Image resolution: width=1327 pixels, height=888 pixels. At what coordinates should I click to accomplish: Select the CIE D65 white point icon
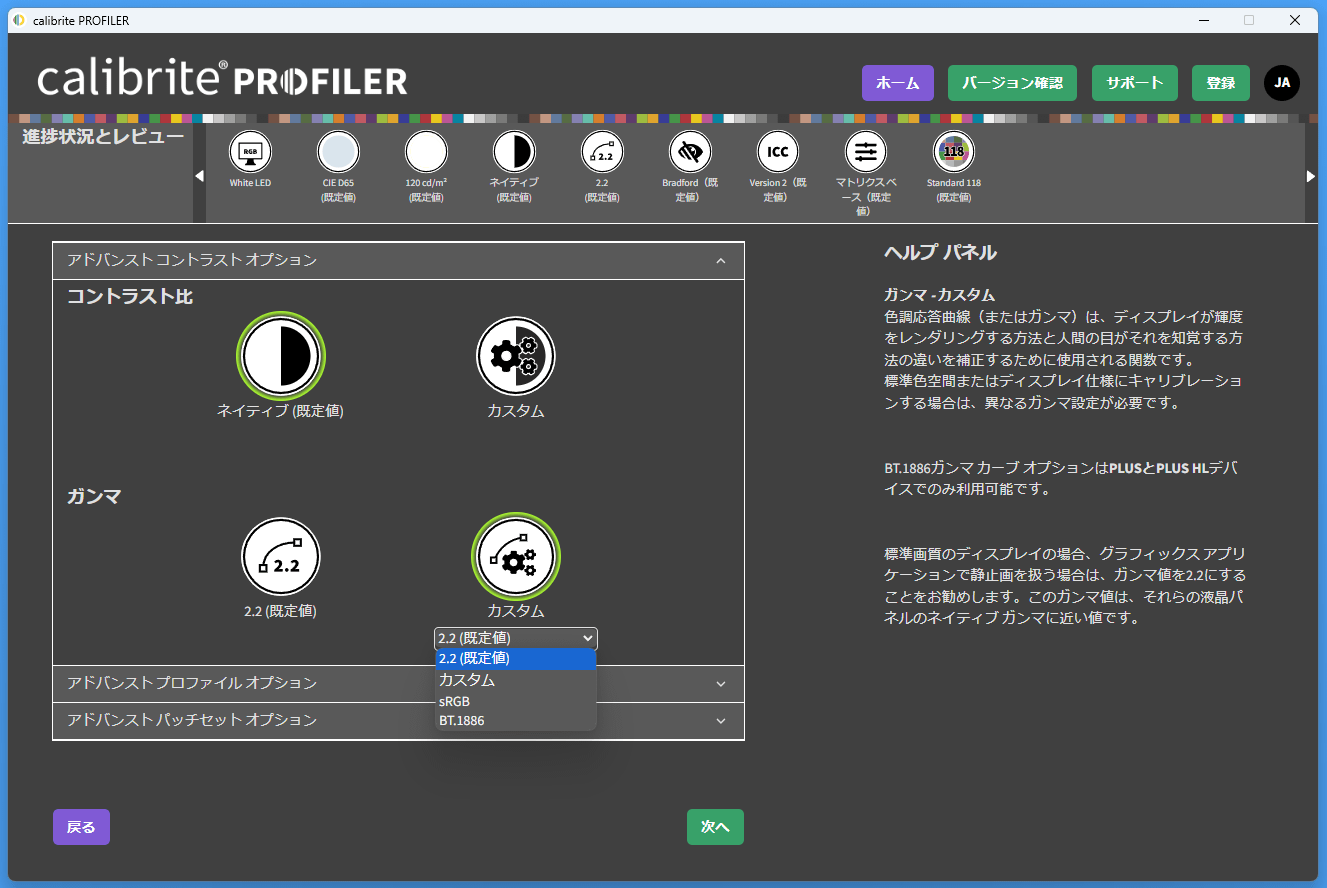point(338,152)
